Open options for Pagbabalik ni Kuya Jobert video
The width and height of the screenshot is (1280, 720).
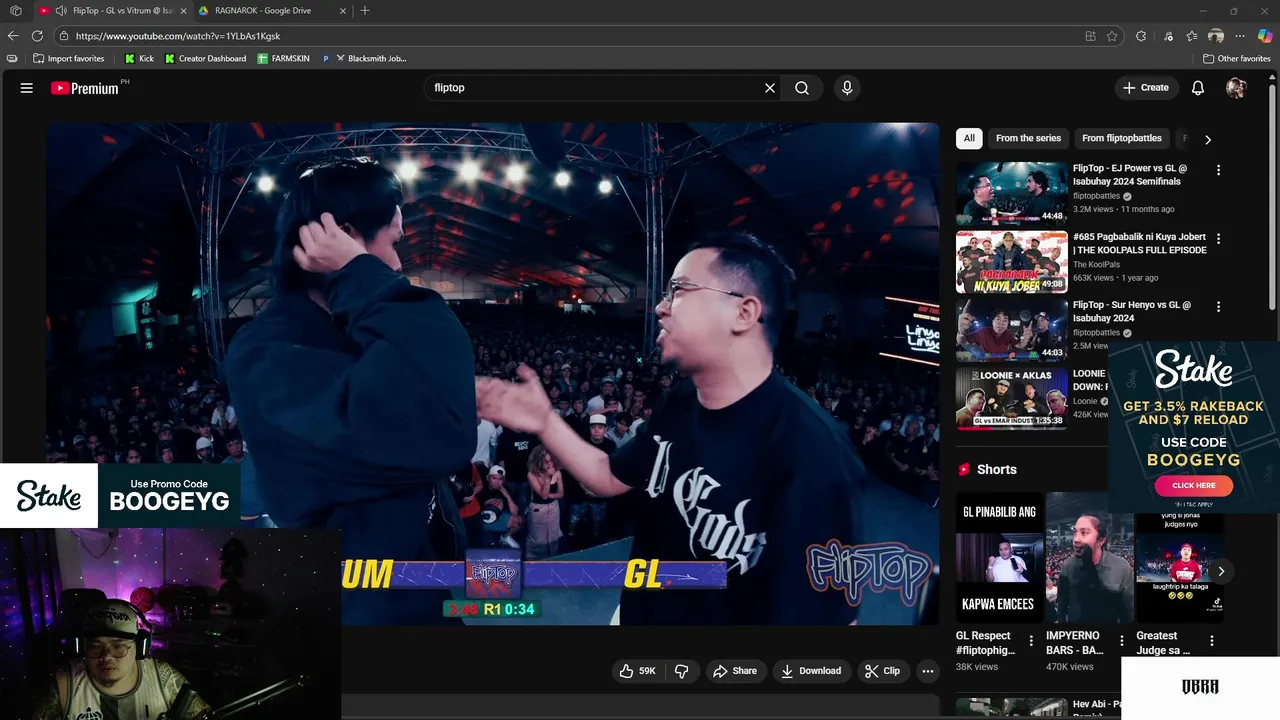tap(1218, 239)
